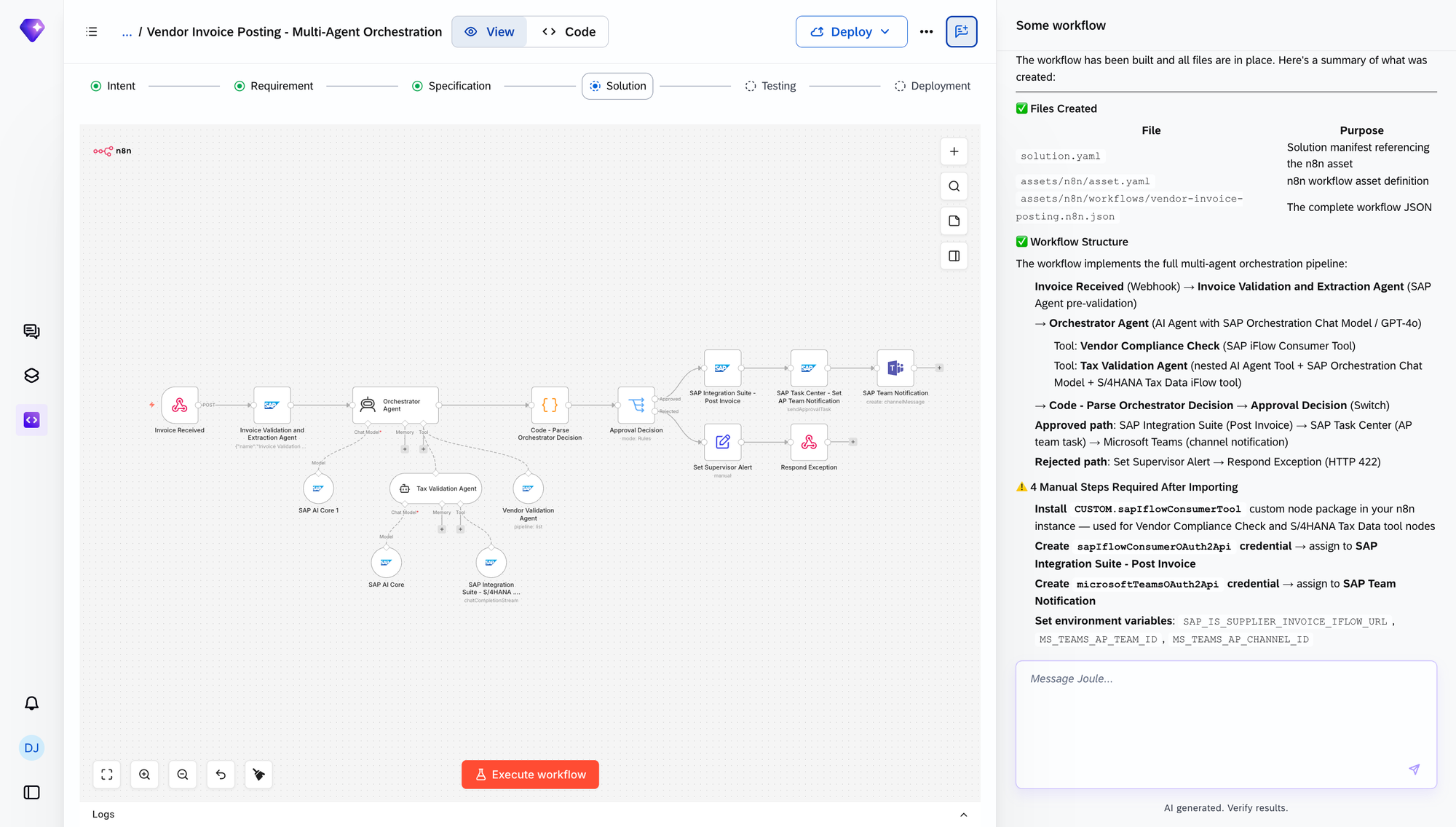This screenshot has height=827, width=1456.
Task: Add a node after SAP Team Notification
Action: pyautogui.click(x=939, y=368)
